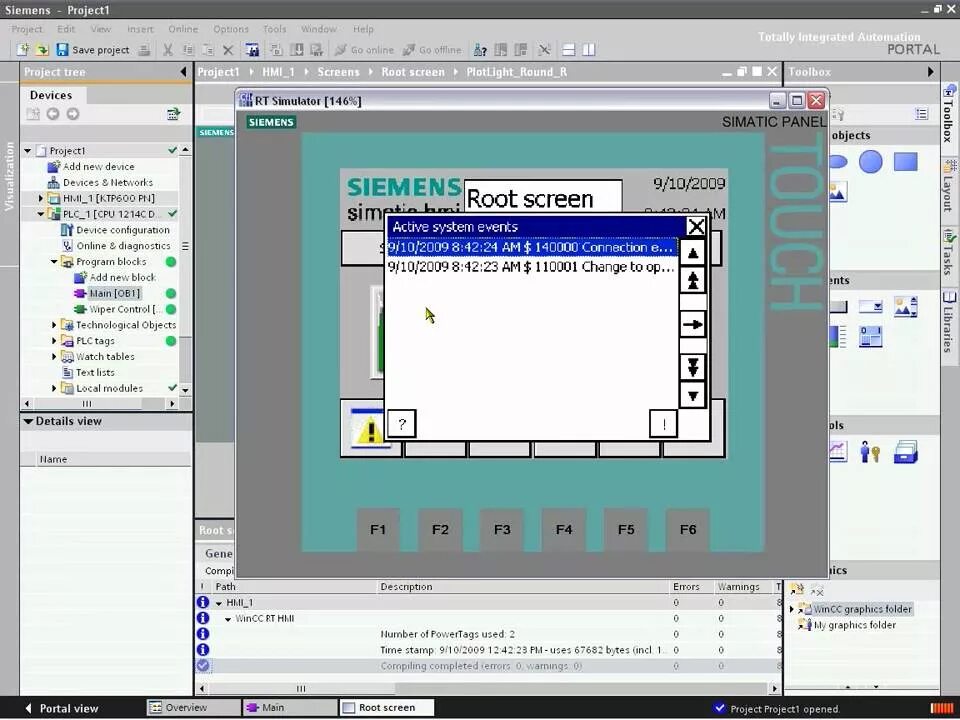Open the Window menu
960x720 pixels.
[x=319, y=29]
